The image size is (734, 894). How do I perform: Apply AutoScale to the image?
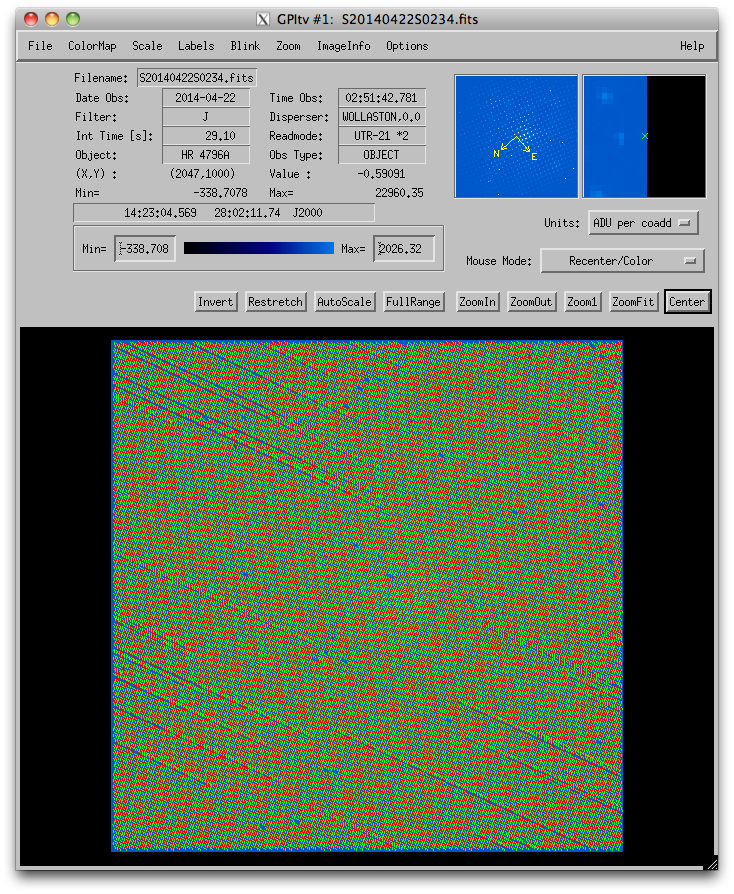pos(344,302)
